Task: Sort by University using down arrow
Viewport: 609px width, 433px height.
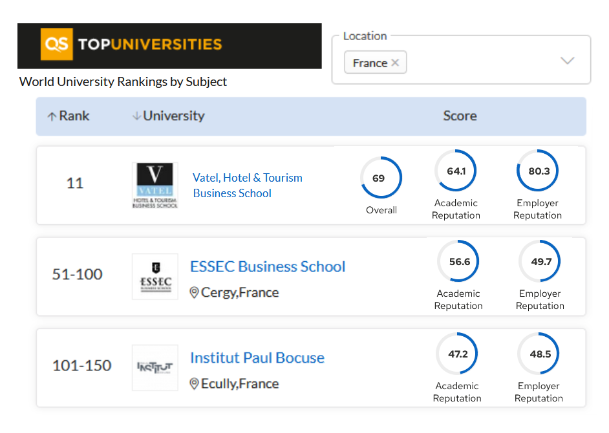Action: tap(136, 116)
